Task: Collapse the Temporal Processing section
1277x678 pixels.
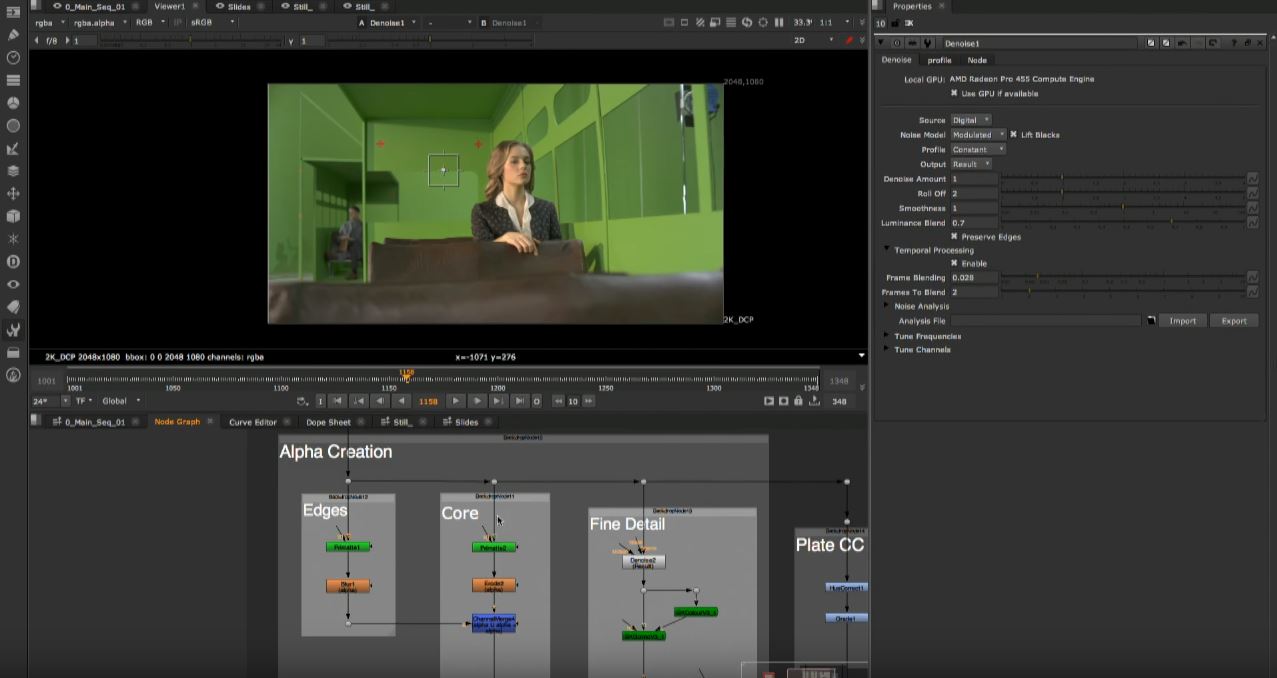Action: (886, 250)
